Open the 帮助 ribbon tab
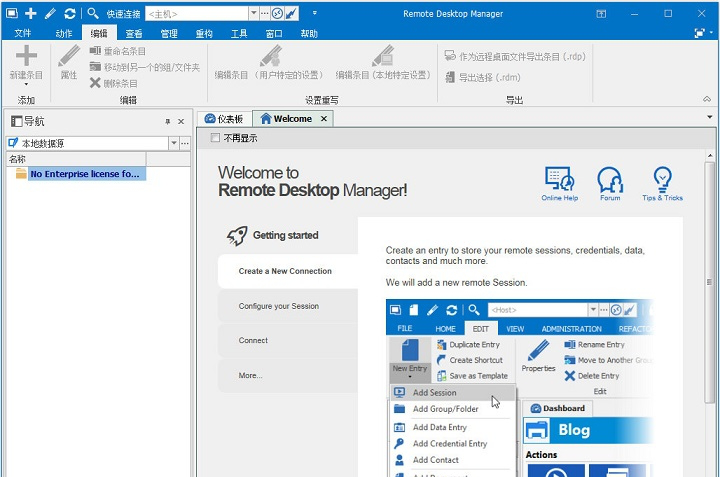The width and height of the screenshot is (720, 496). click(x=309, y=33)
